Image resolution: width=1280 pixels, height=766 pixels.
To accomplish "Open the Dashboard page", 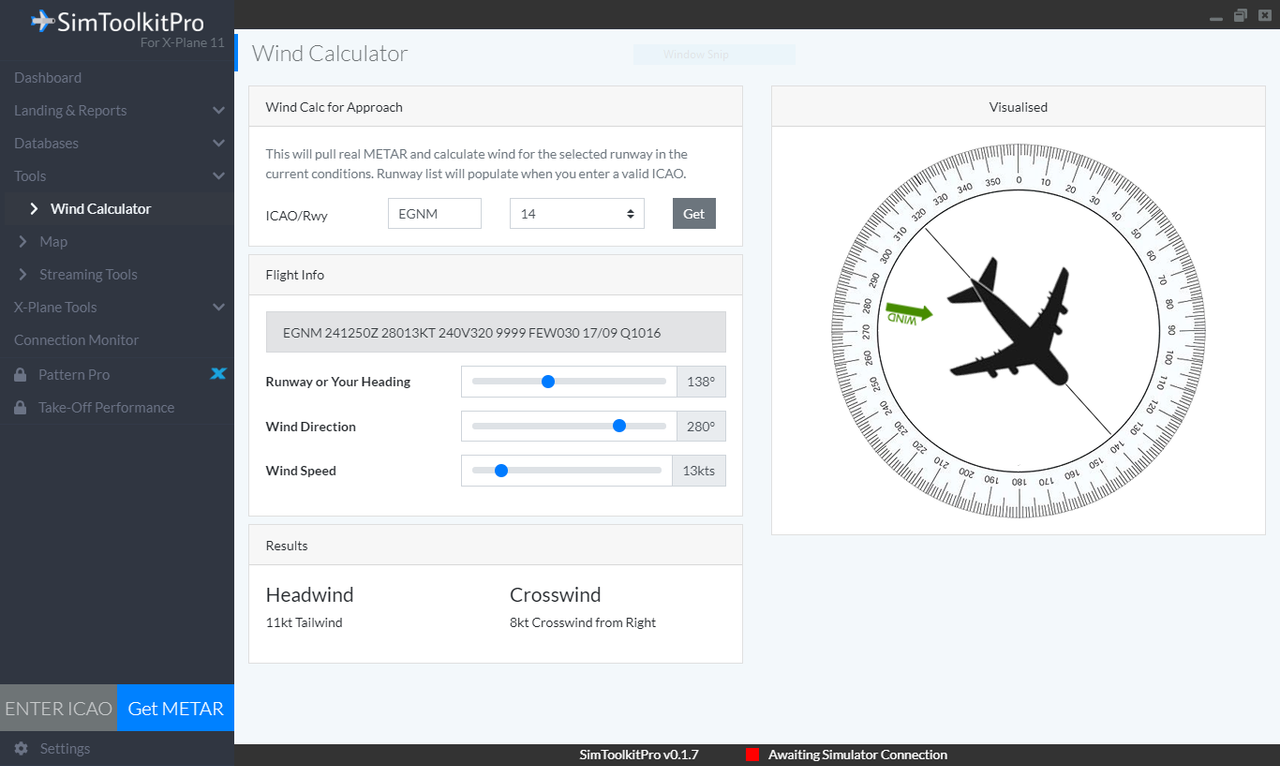I will pyautogui.click(x=48, y=78).
